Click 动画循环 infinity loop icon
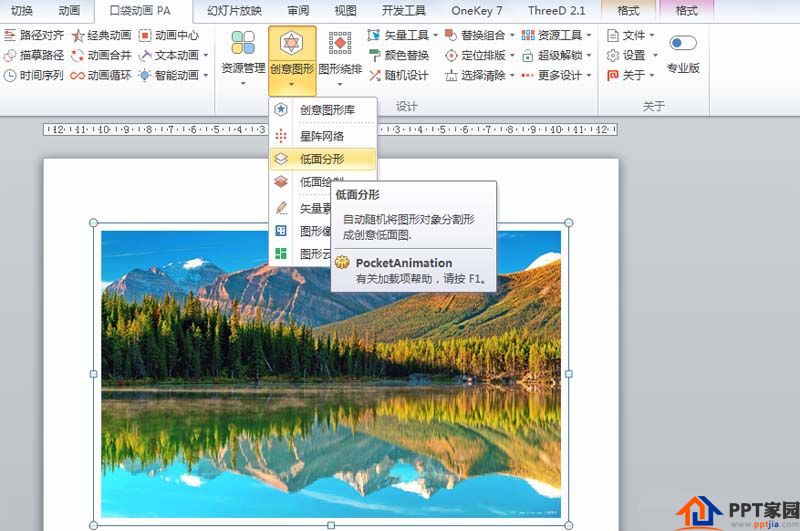Viewport: 800px width, 531px height. tap(78, 75)
